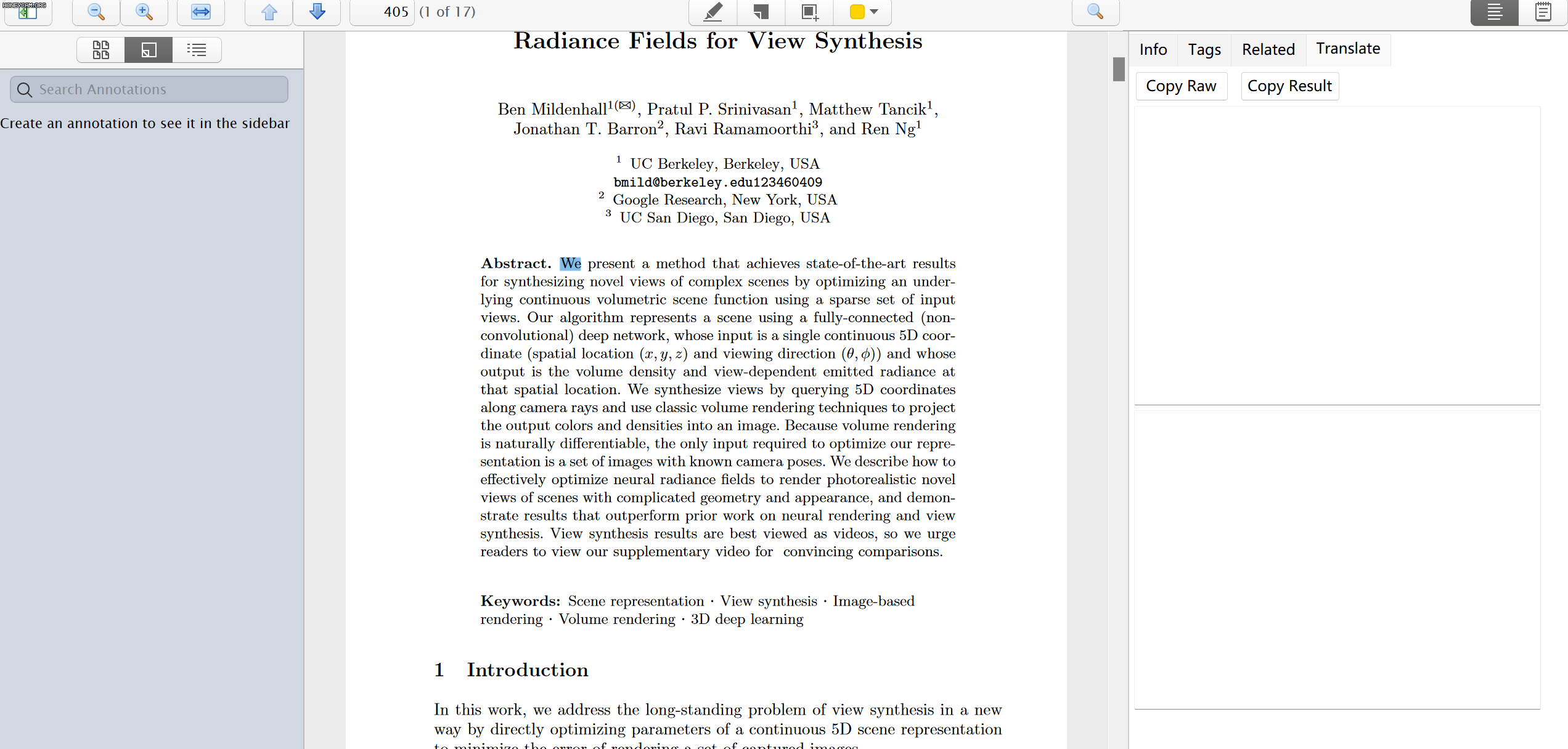Open the document search magnifier

[x=1095, y=12]
